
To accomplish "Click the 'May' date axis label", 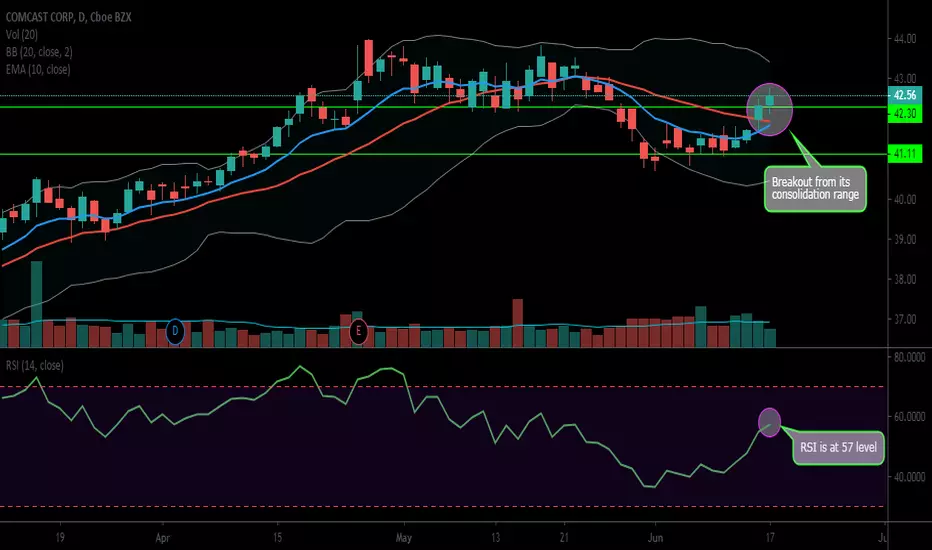I will click(404, 538).
